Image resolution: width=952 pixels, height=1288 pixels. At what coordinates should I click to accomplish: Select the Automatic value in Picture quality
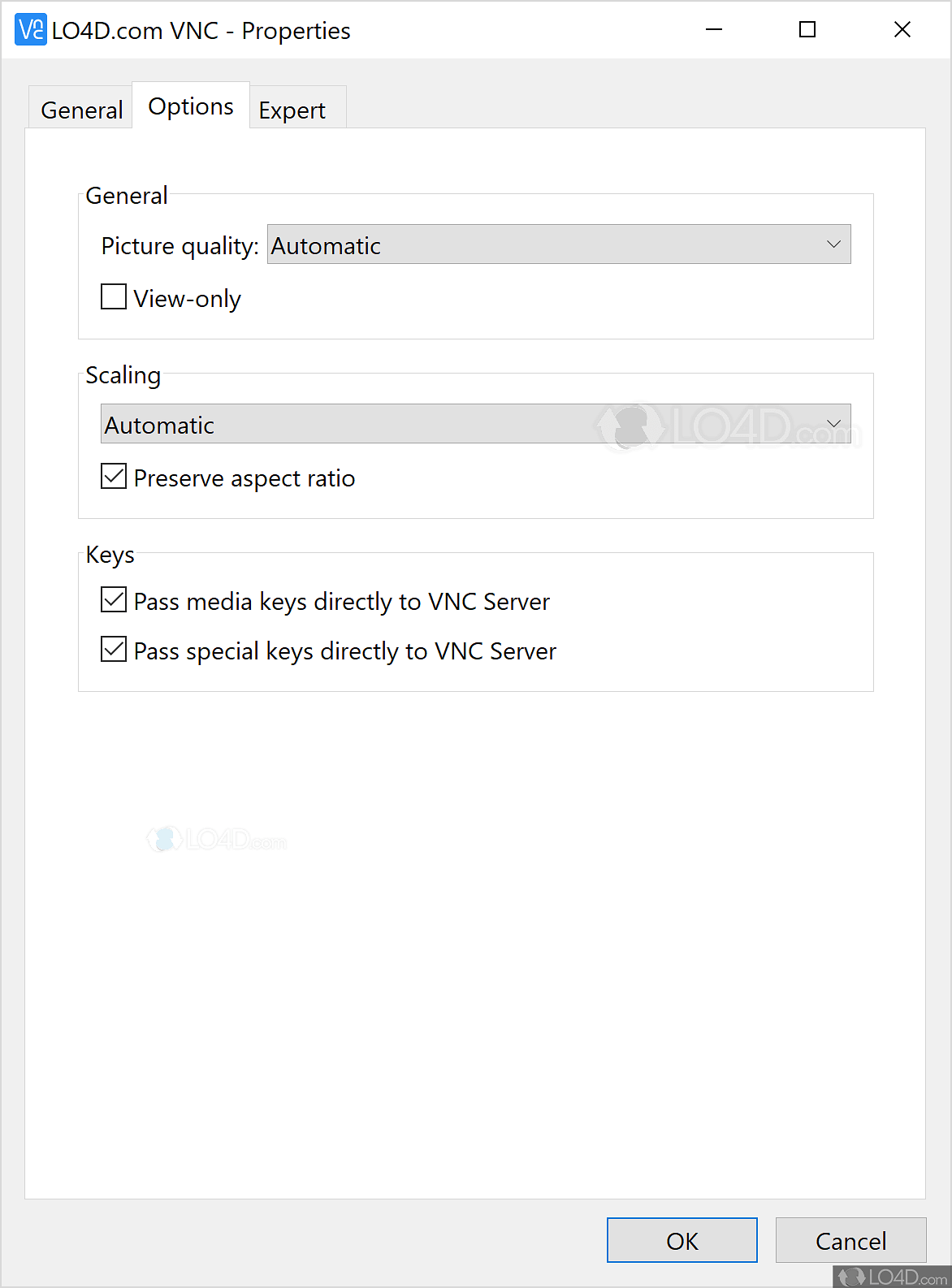coord(487,244)
